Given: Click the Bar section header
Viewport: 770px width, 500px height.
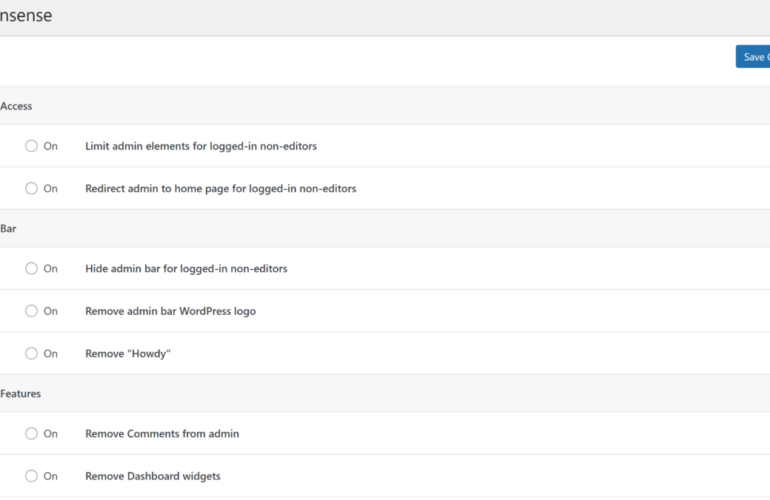Looking at the screenshot, I should point(8,228).
